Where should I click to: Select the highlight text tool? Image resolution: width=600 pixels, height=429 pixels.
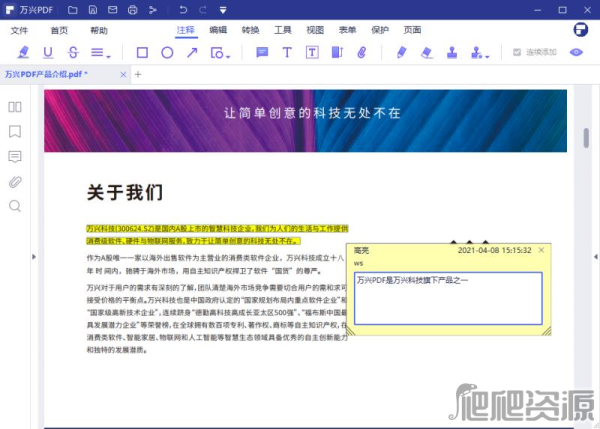[x=23, y=52]
